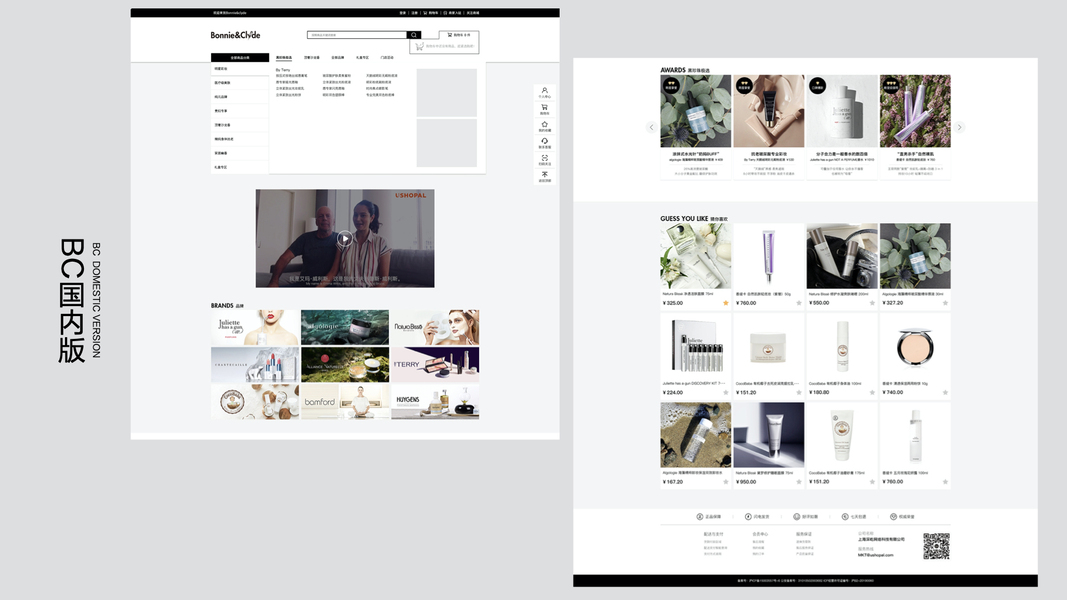Focus the header search input field

(x=357, y=35)
